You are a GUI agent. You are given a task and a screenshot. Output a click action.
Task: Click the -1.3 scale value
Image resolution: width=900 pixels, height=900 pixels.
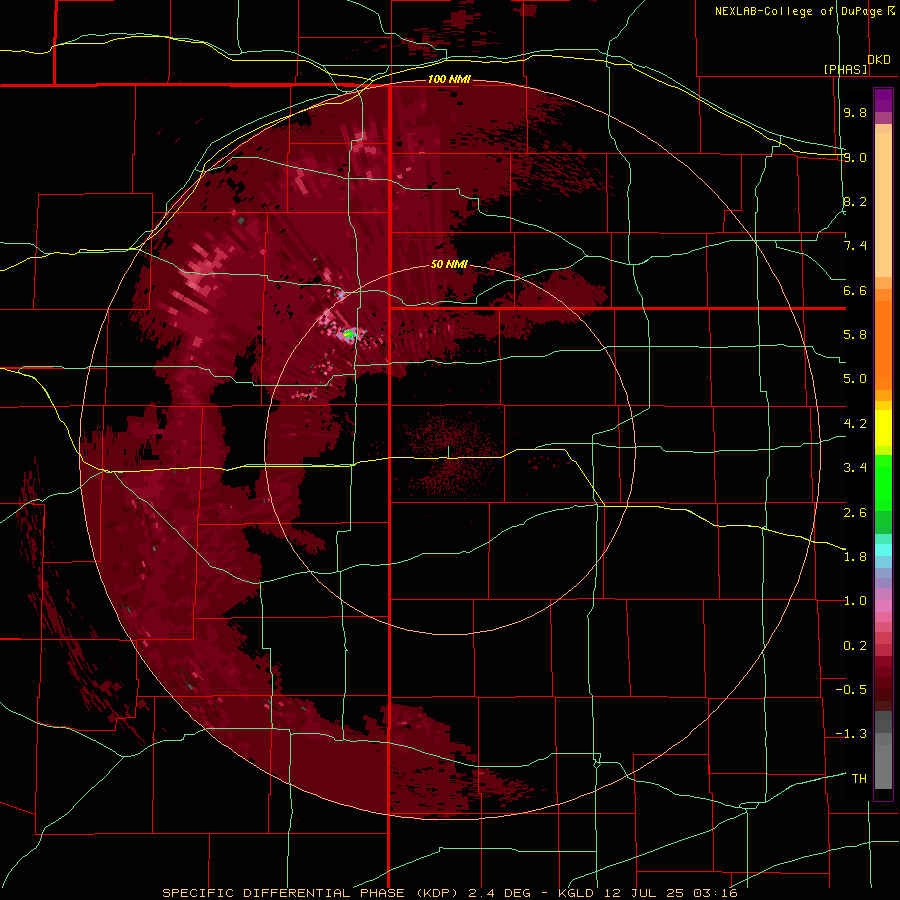851,734
